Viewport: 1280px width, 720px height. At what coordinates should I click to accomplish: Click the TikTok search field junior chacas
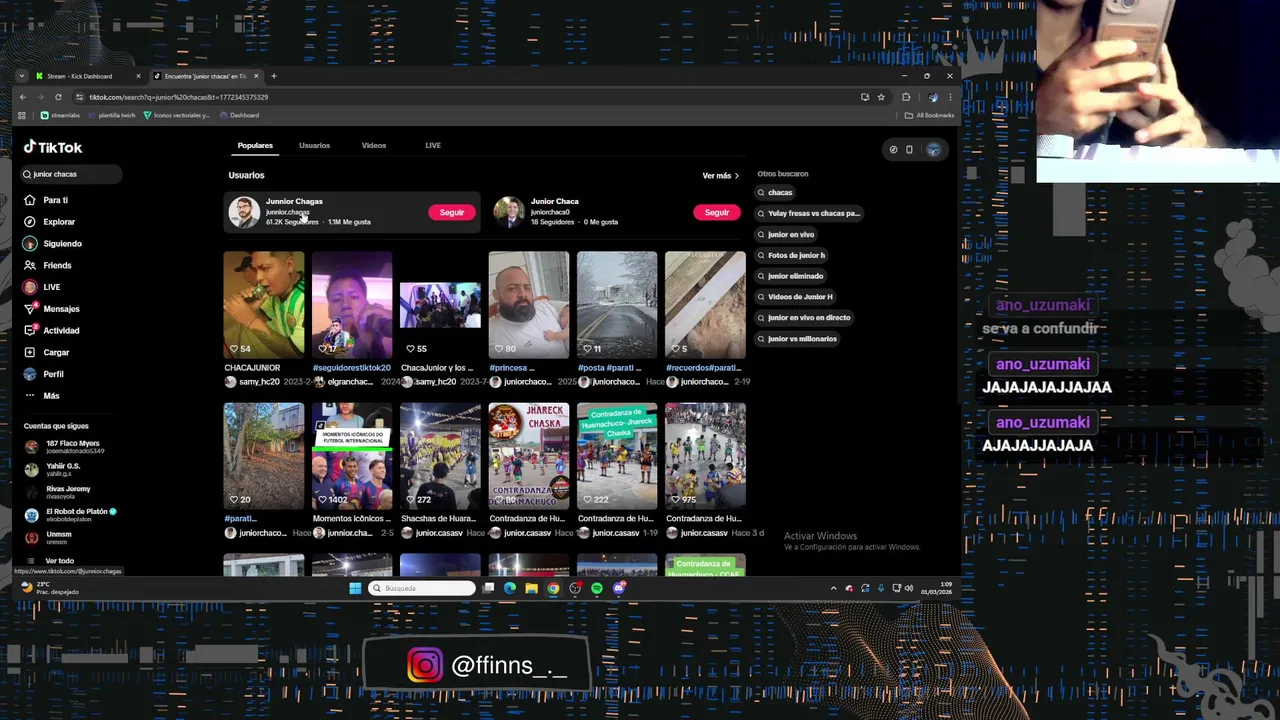tap(71, 174)
